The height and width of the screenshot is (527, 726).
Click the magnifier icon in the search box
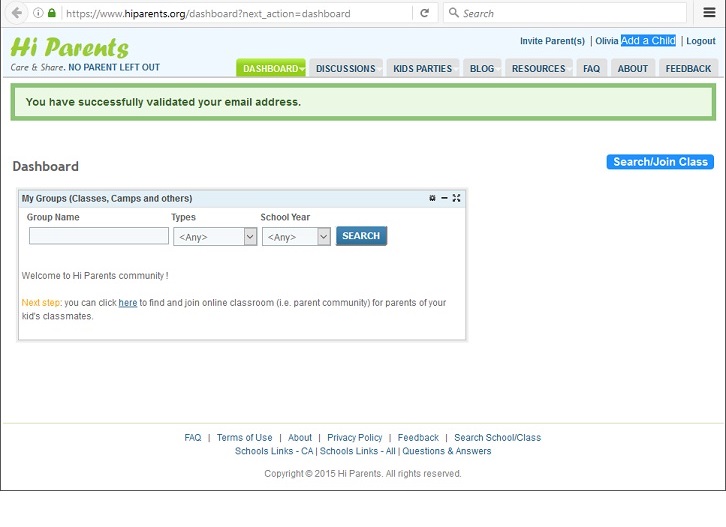tap(454, 13)
